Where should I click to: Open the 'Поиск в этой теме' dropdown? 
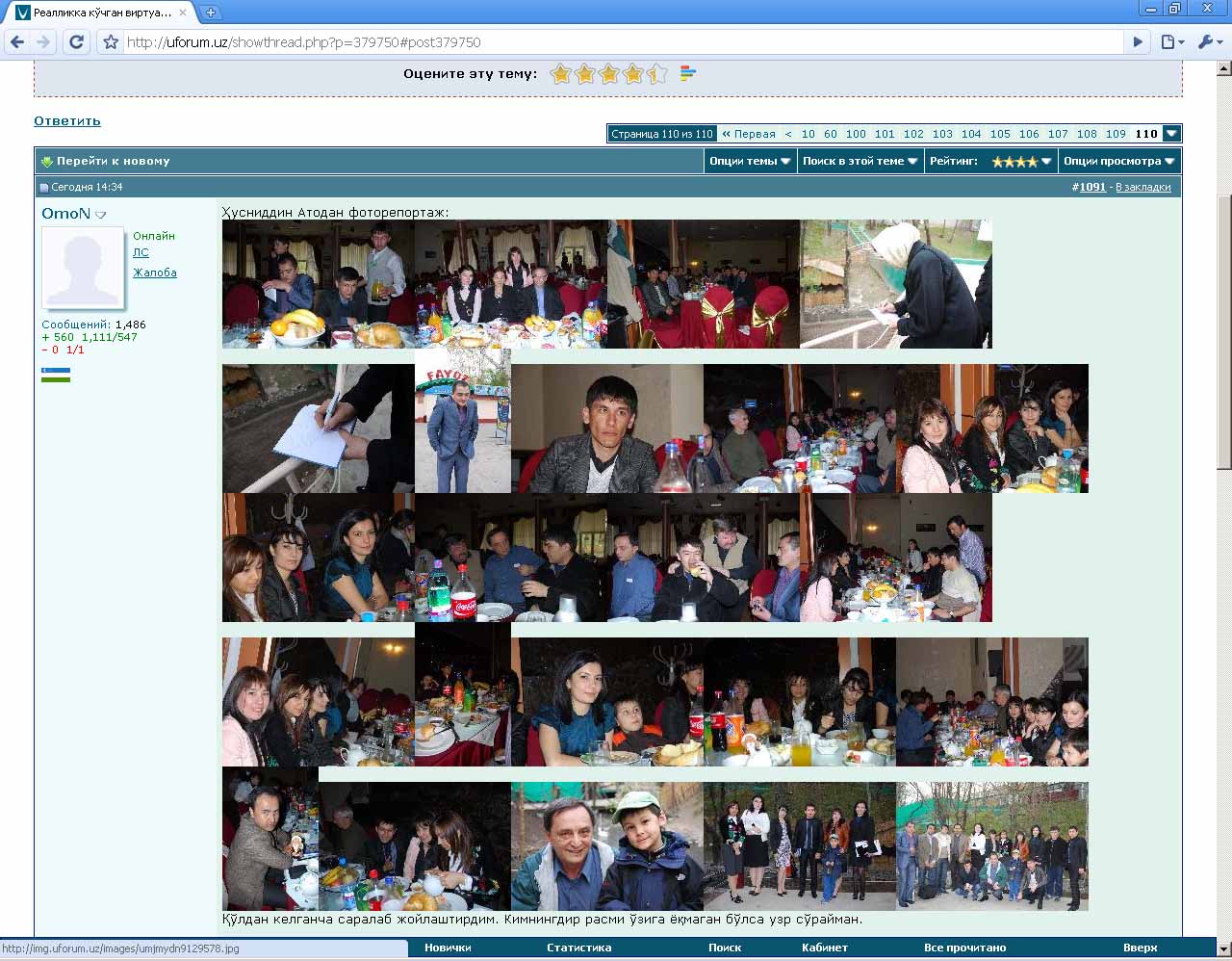click(860, 161)
